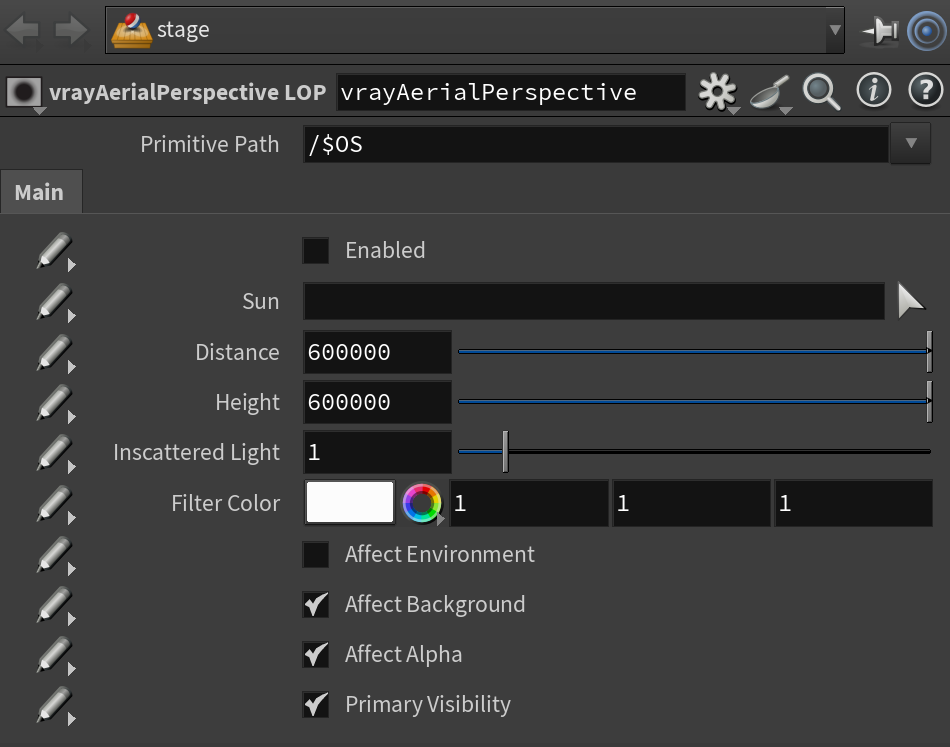The image size is (950, 747).
Task: Uncheck the Affect Alpha checkbox
Action: pyautogui.click(x=316, y=654)
